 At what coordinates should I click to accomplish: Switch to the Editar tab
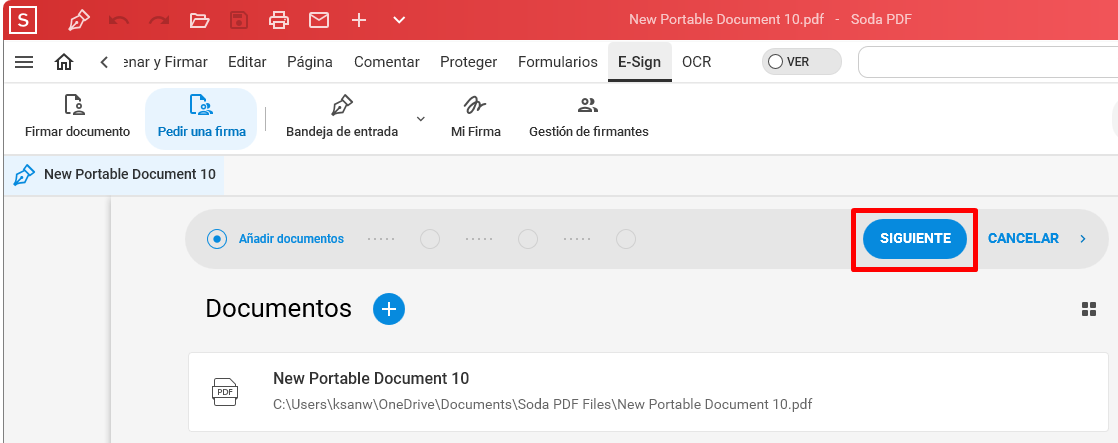tap(247, 62)
